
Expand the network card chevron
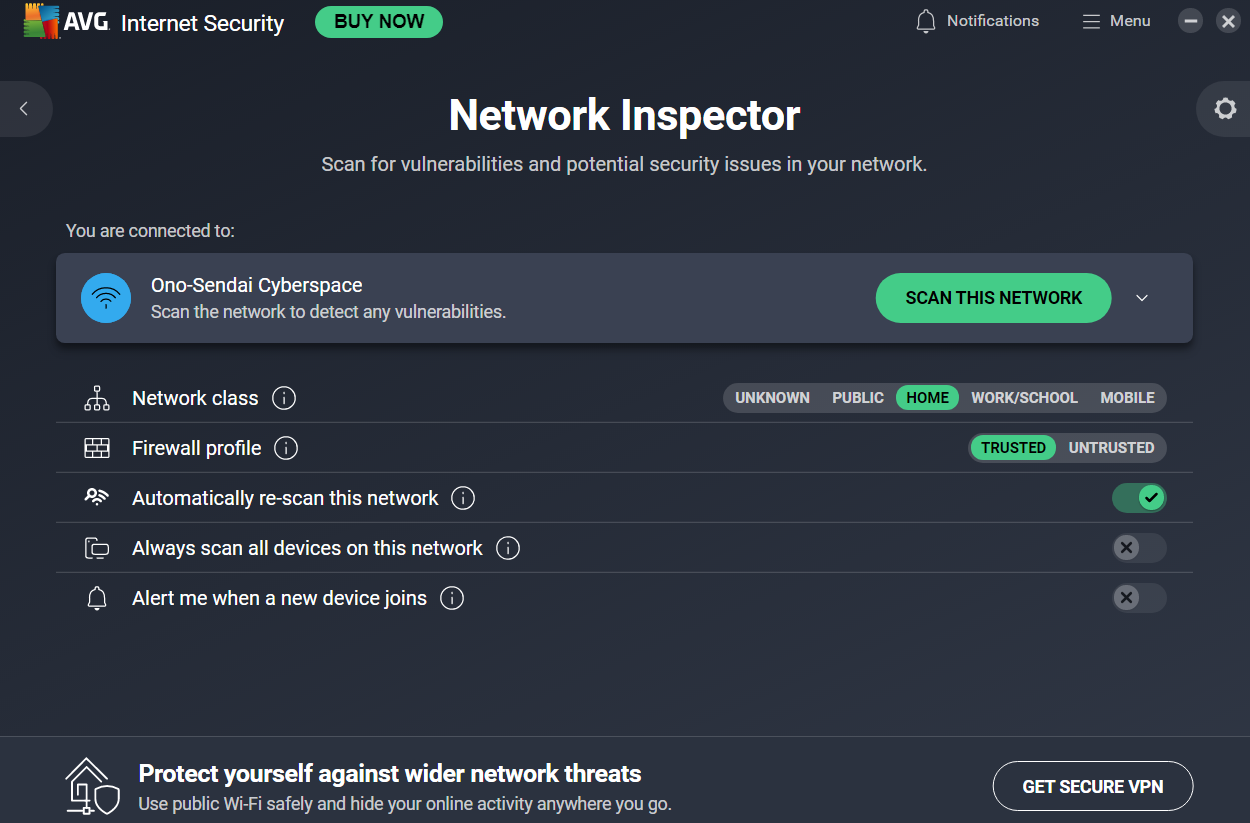(x=1142, y=298)
